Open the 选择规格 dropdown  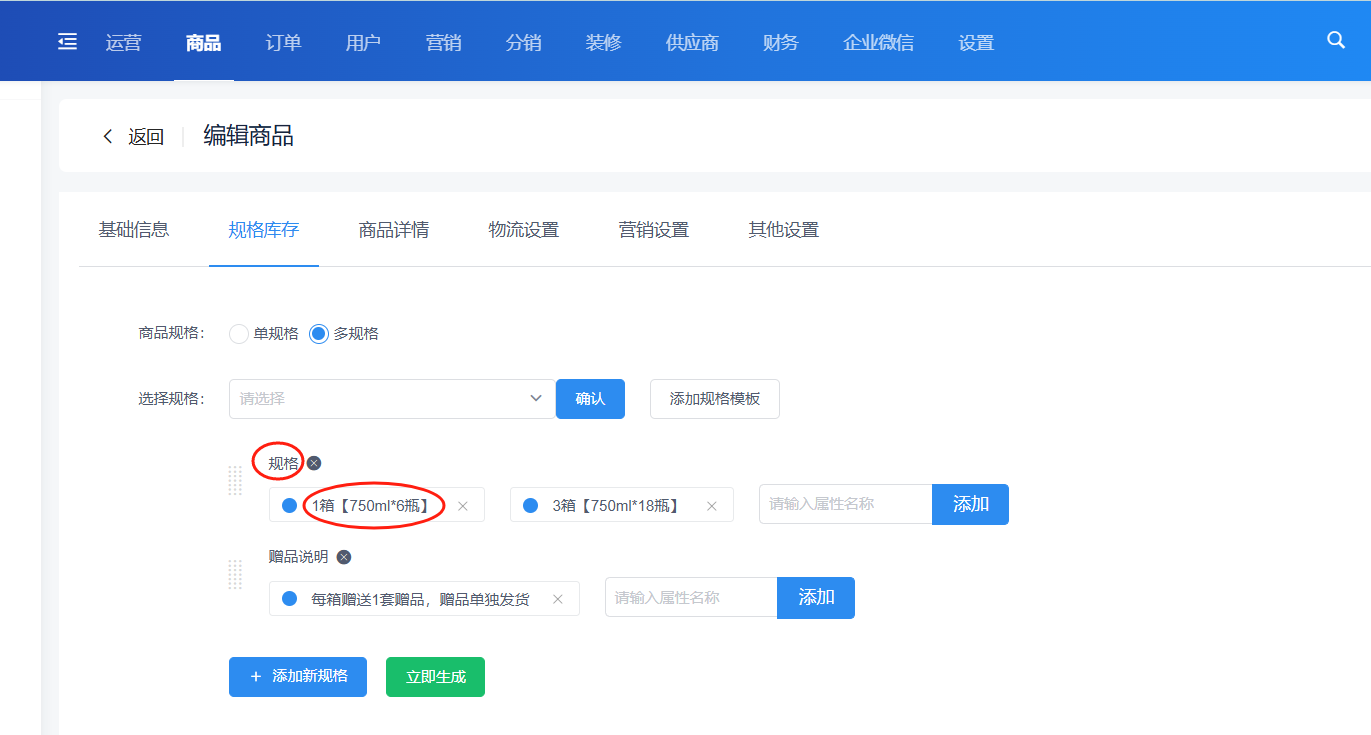[392, 398]
